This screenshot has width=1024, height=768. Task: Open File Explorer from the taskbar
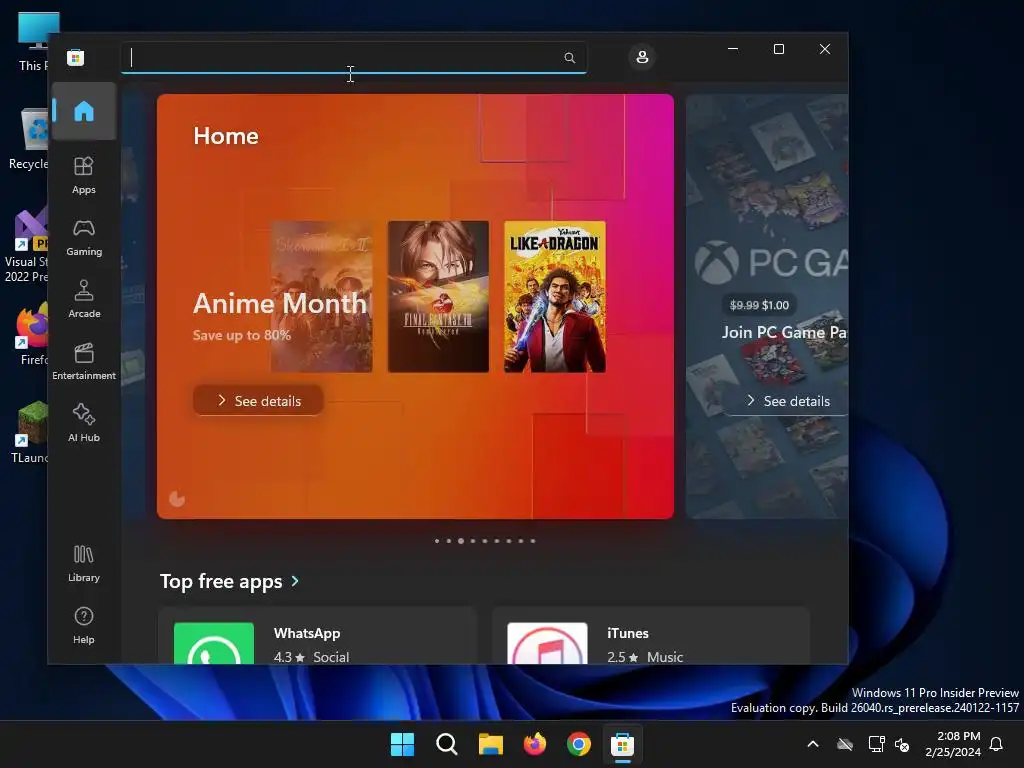point(490,744)
